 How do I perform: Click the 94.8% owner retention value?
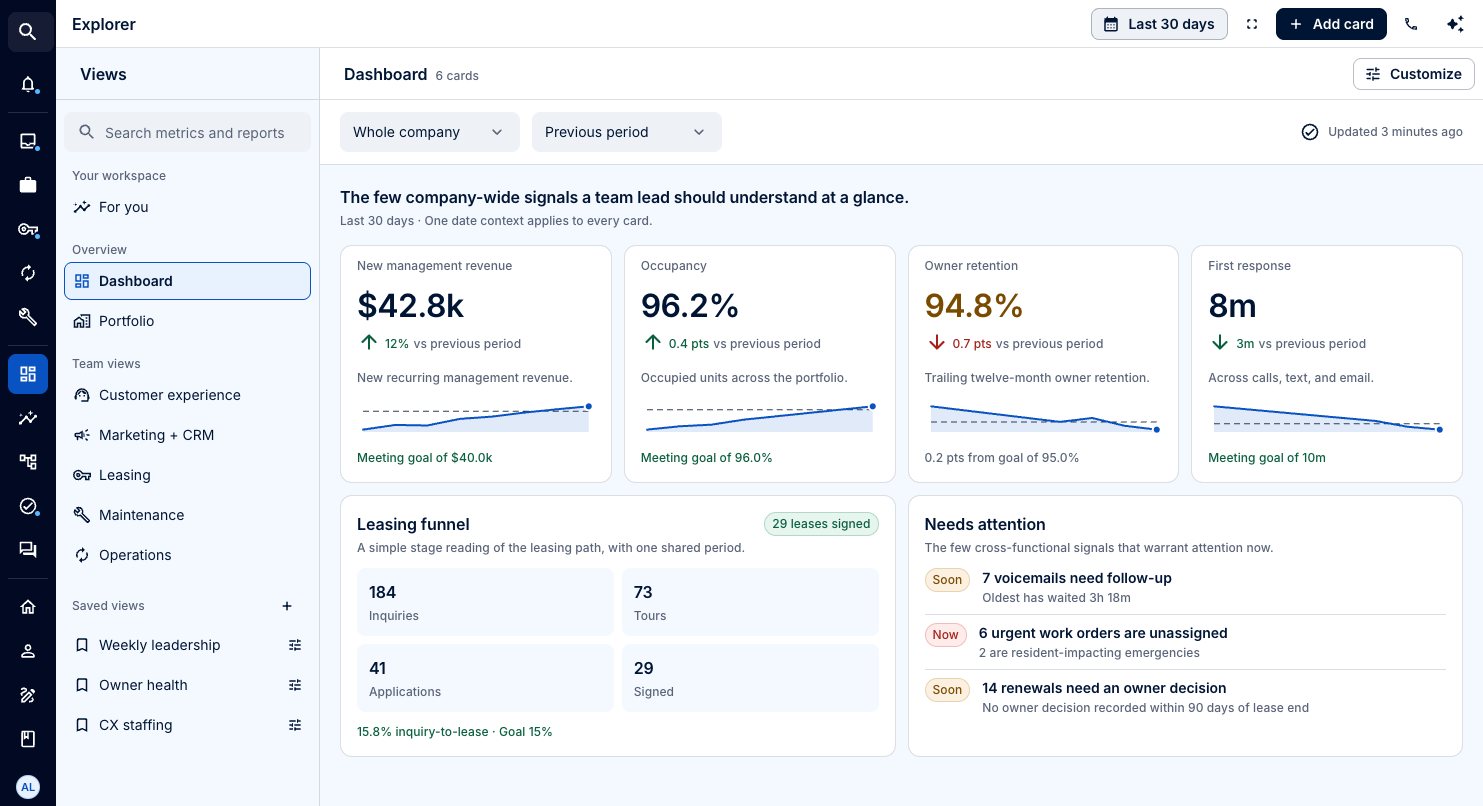click(x=974, y=305)
